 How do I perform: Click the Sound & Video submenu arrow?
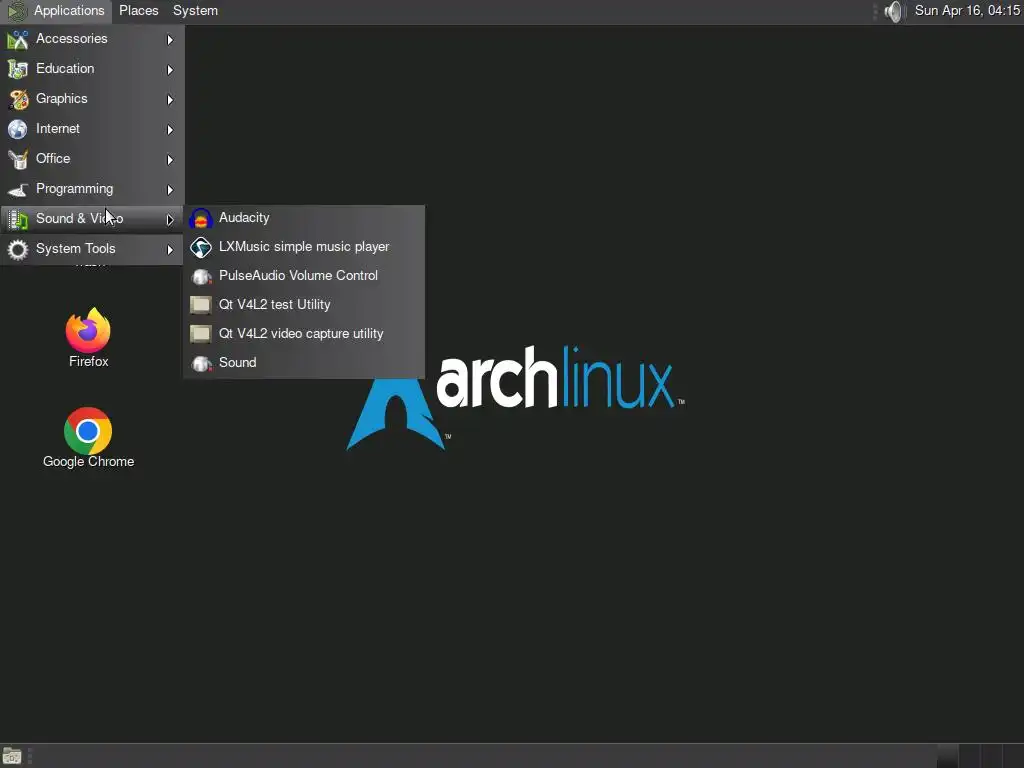point(170,219)
